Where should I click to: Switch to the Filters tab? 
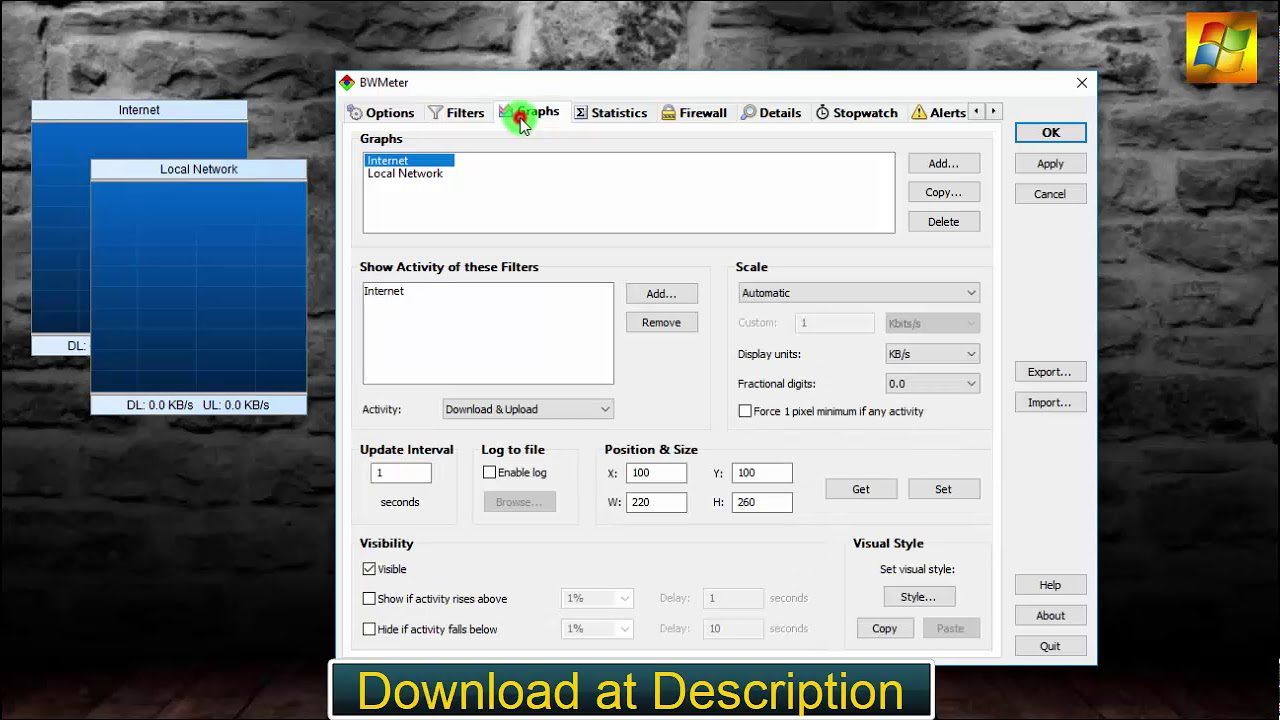pyautogui.click(x=456, y=113)
